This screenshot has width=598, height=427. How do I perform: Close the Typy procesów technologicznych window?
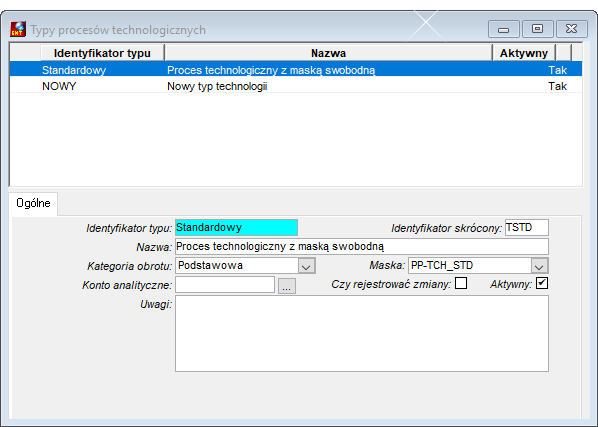tap(571, 29)
